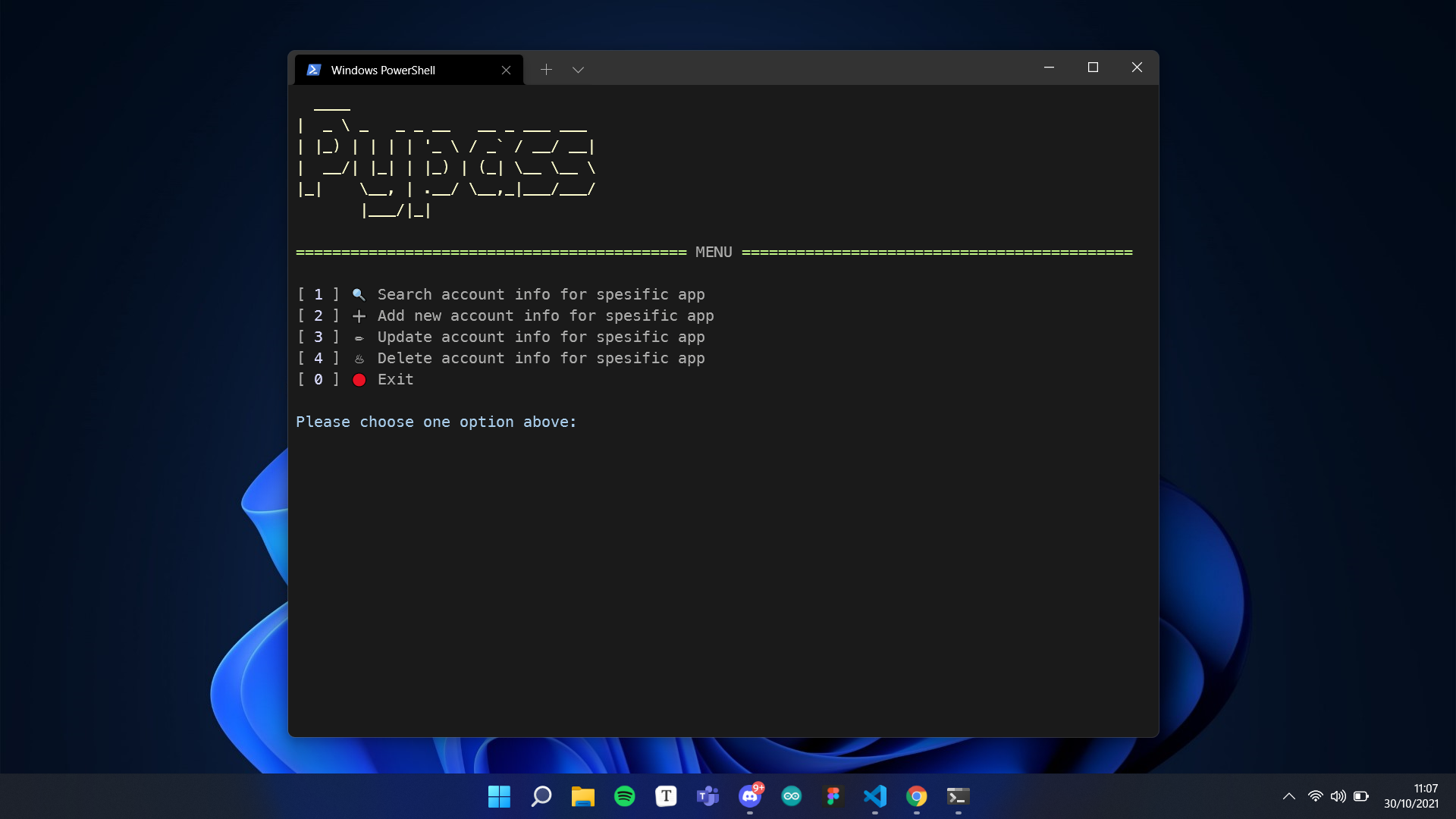Open File Explorer from taskbar
The height and width of the screenshot is (819, 1456).
(582, 796)
